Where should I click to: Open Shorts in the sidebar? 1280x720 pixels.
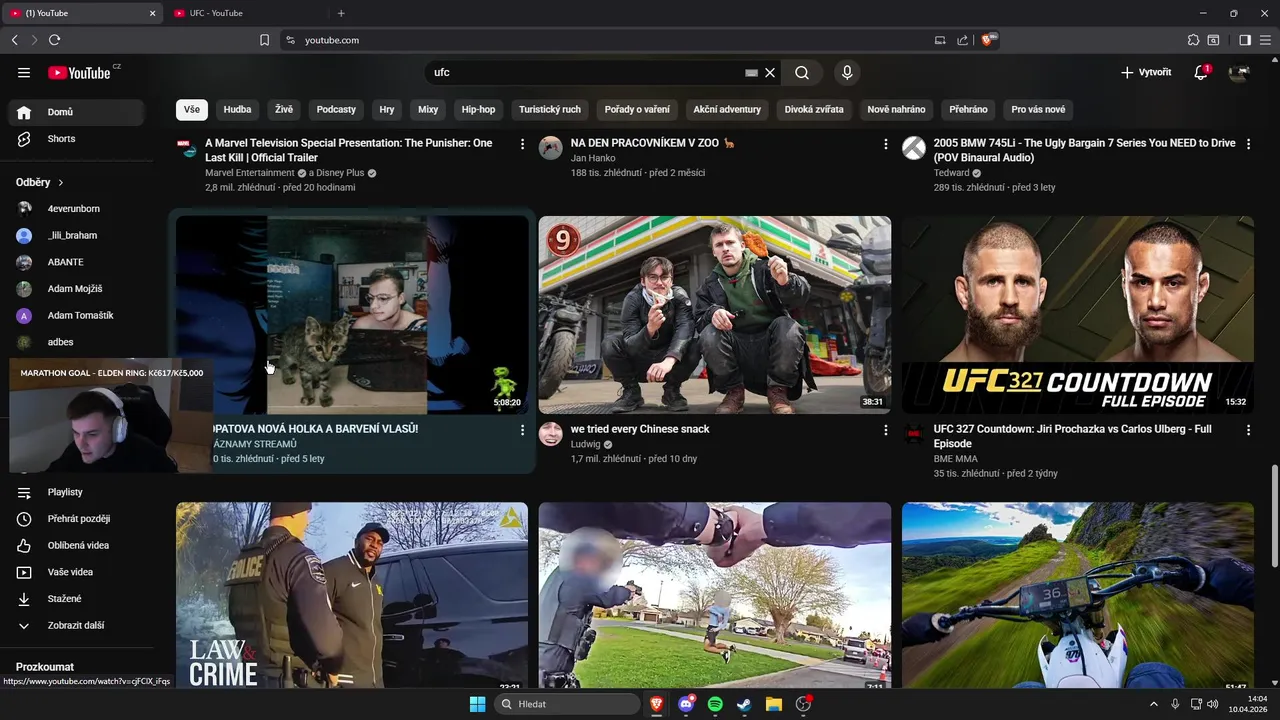click(78, 139)
